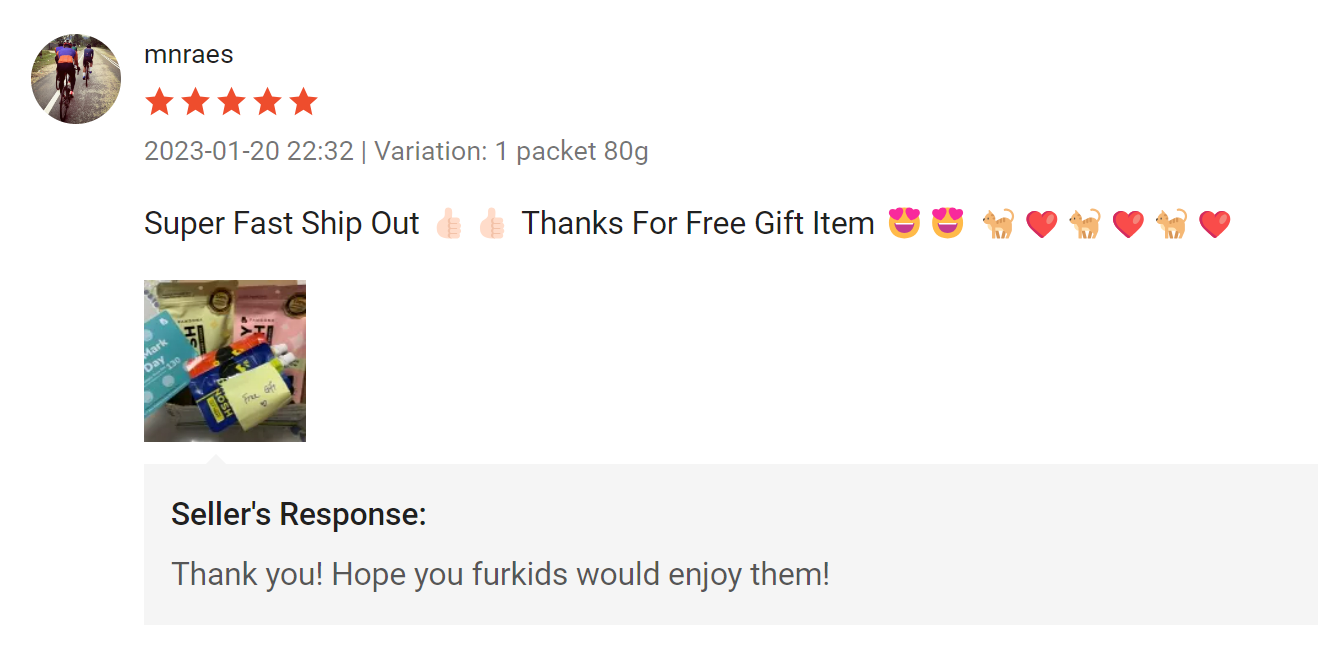The image size is (1318, 664).
Task: Click the third rating star
Action: click(x=231, y=102)
